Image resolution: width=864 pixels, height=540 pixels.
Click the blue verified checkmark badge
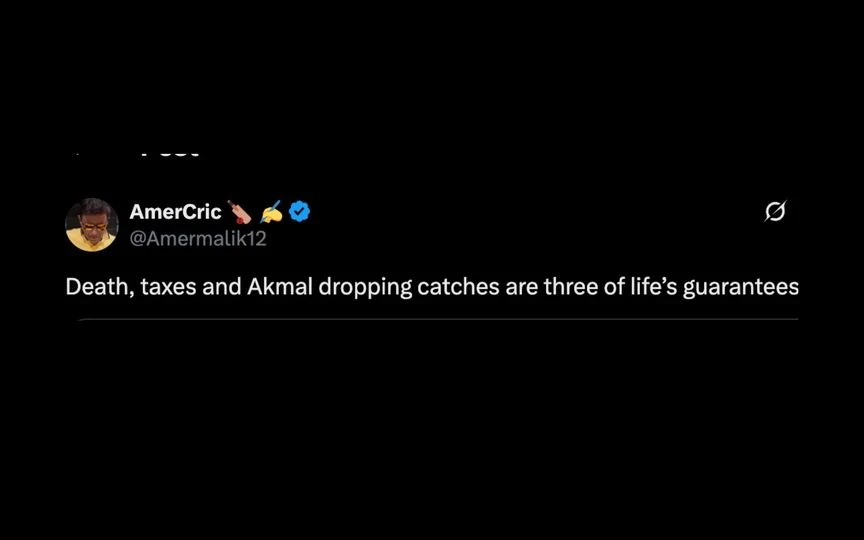point(299,212)
